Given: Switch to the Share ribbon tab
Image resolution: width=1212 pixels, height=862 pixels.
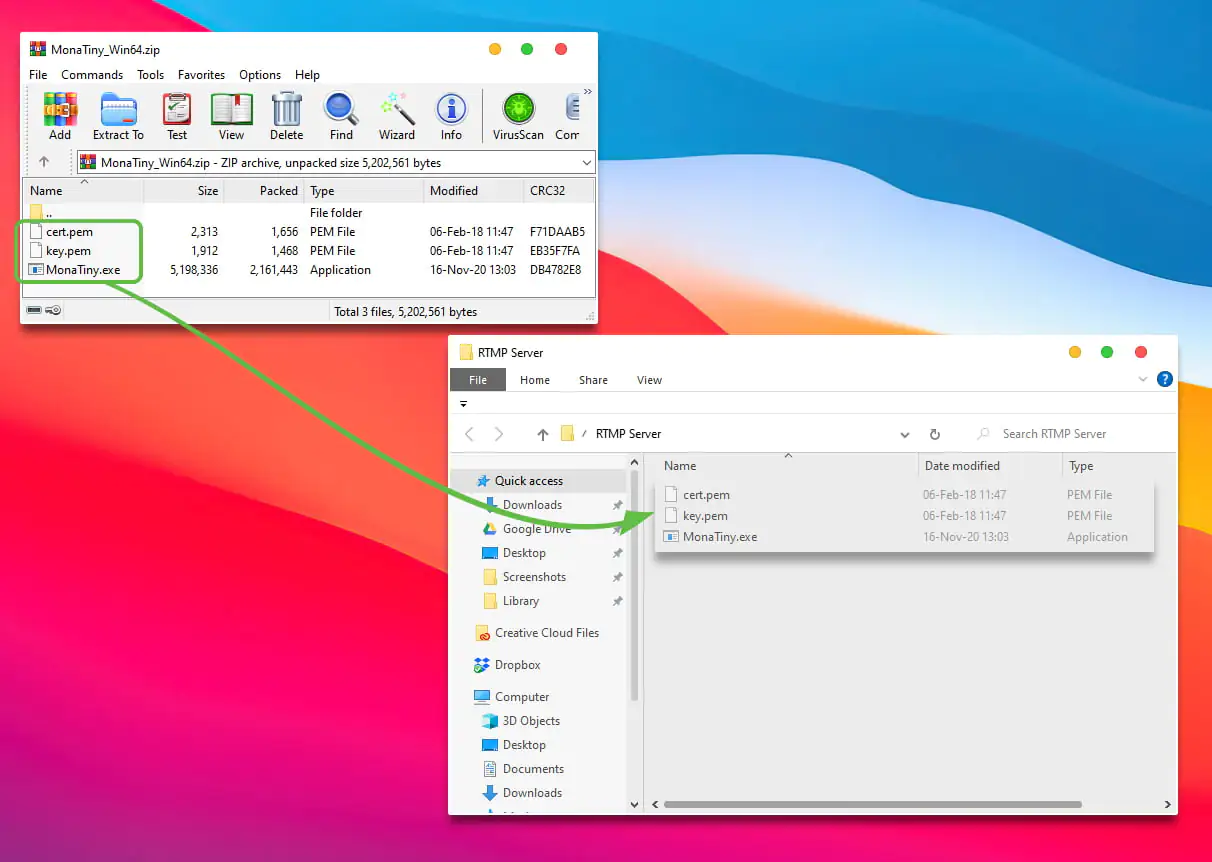Looking at the screenshot, I should [x=593, y=380].
